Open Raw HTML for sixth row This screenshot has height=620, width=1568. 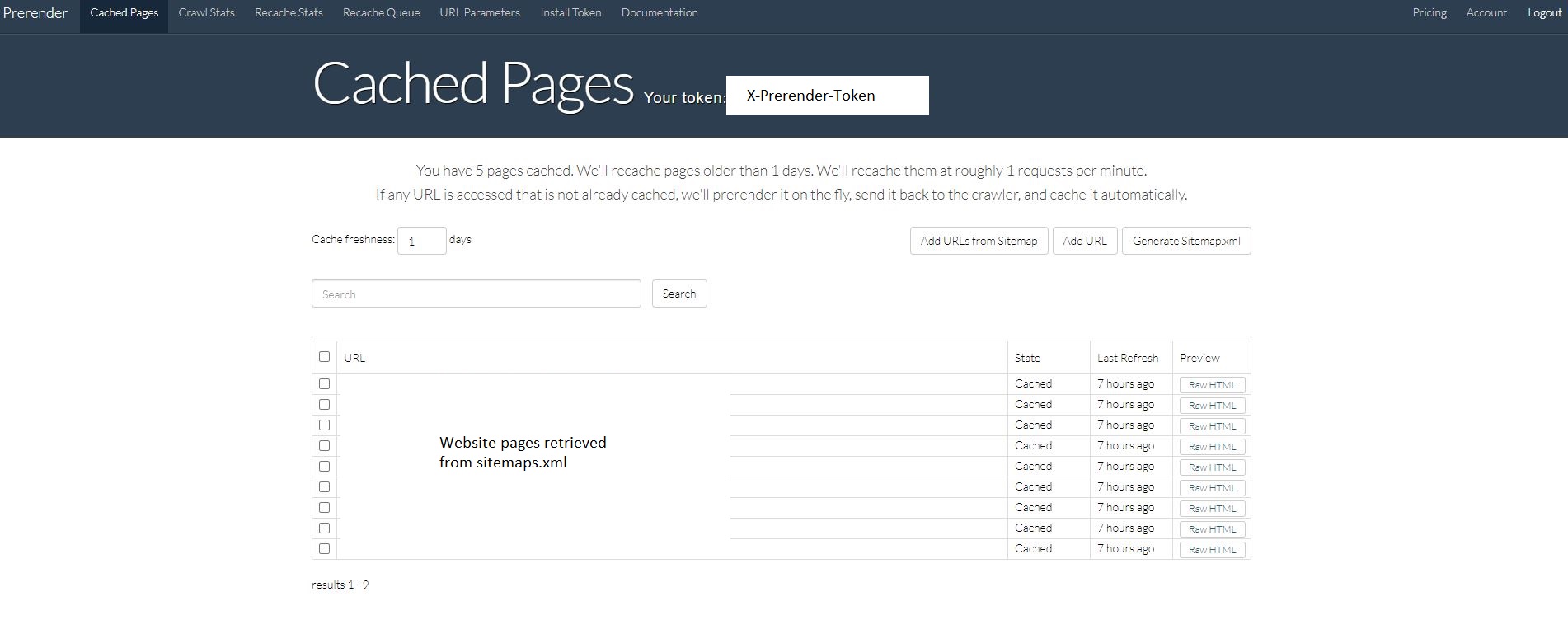(1212, 488)
